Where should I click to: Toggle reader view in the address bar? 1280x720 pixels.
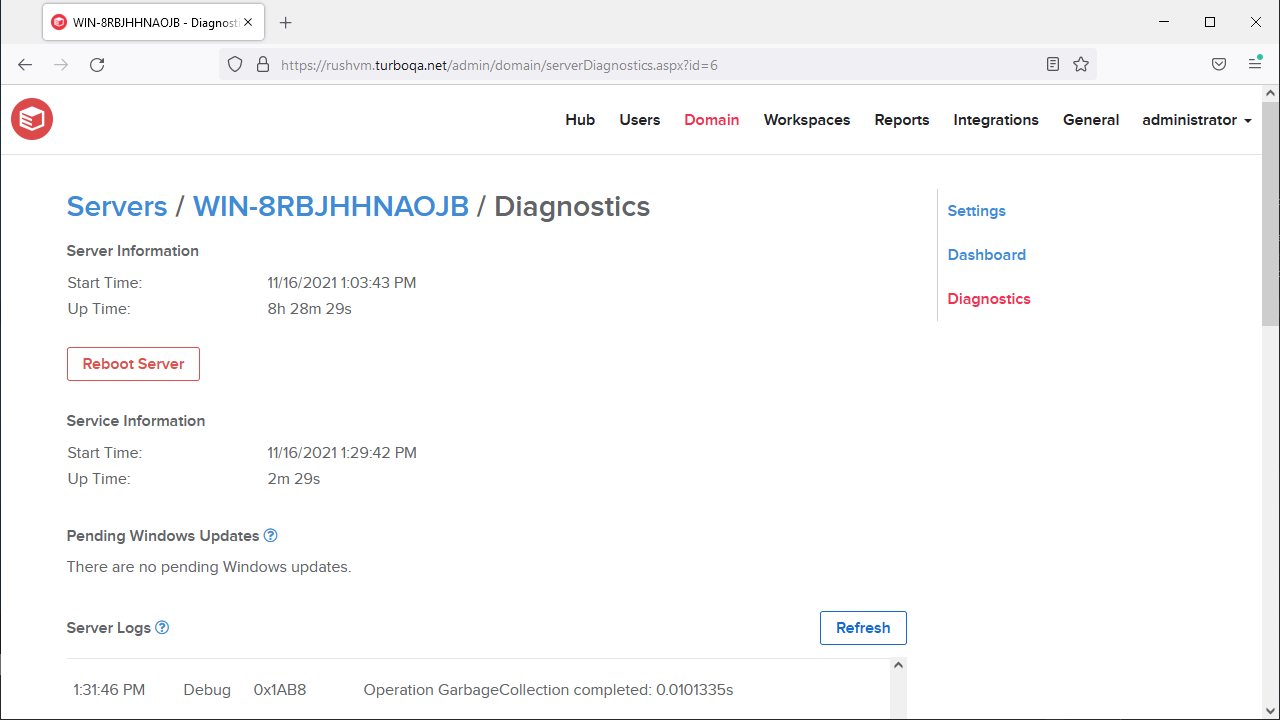pyautogui.click(x=1052, y=64)
